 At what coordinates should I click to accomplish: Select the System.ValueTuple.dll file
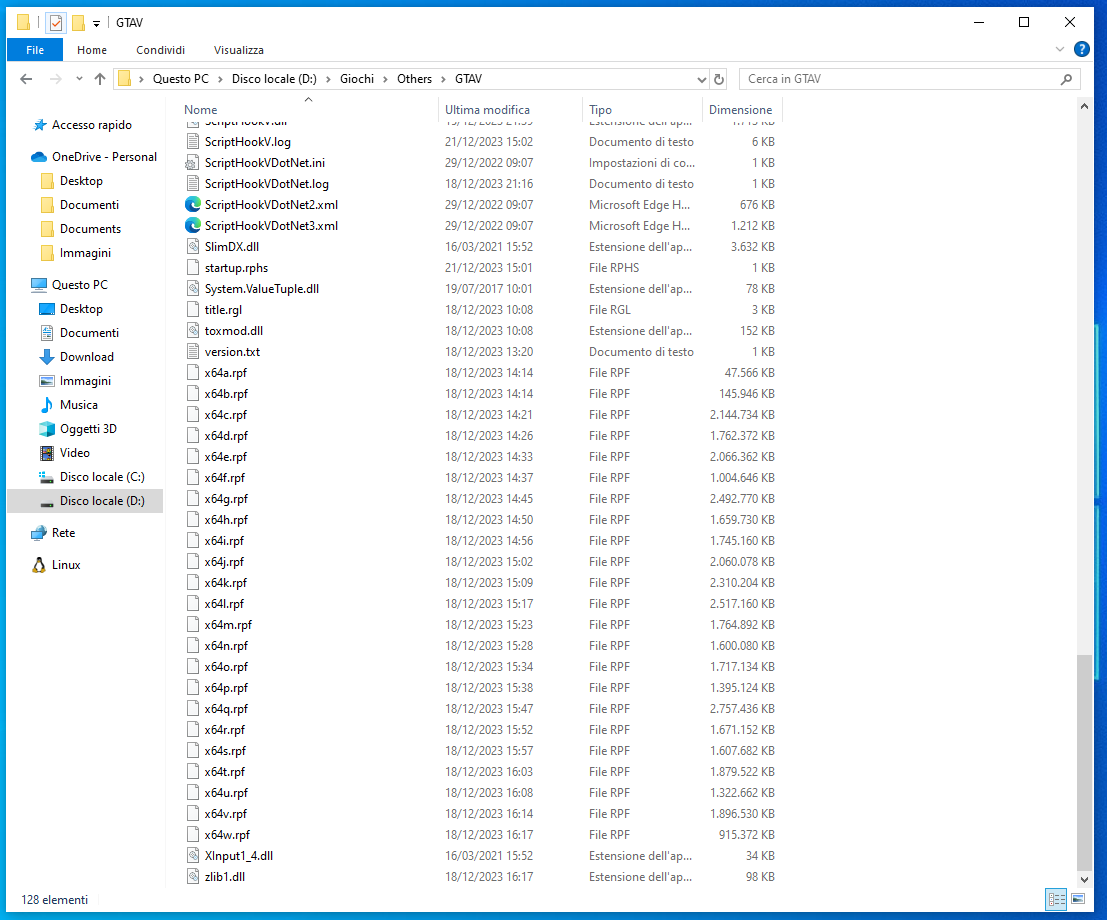[x=261, y=289]
